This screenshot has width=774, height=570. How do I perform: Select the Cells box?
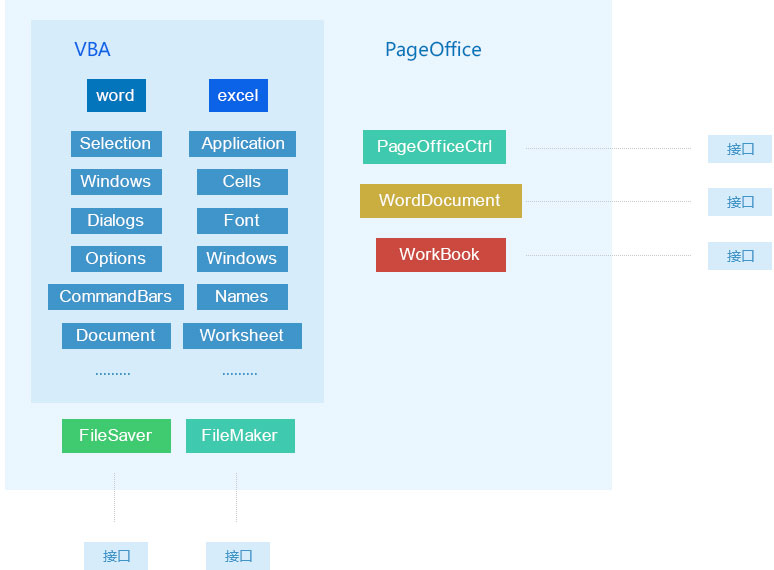click(242, 182)
